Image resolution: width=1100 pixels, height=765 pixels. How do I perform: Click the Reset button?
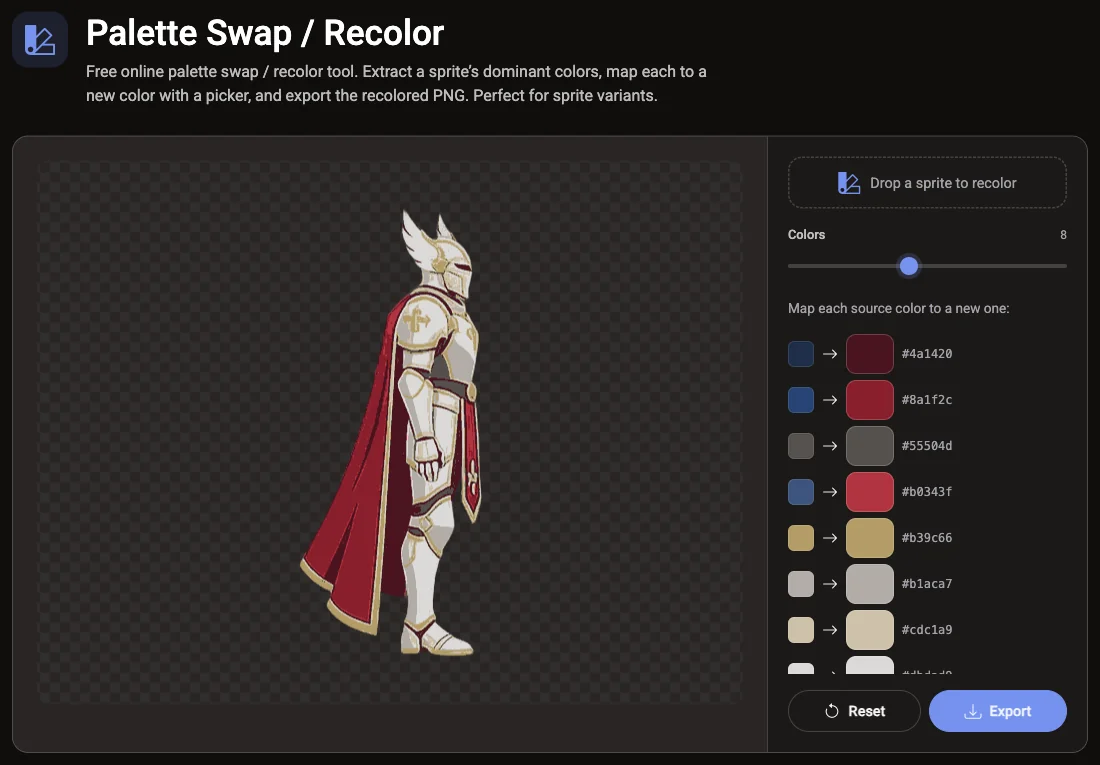(x=854, y=711)
